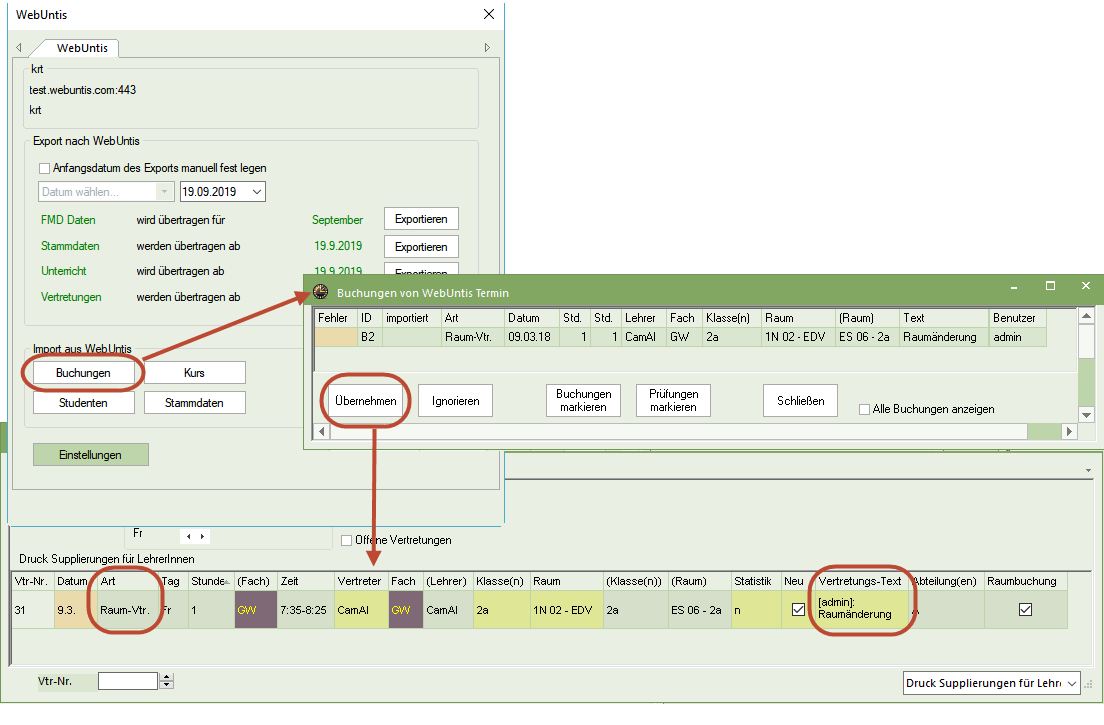Click Übernehmen in the Buchungen dialog
Image resolution: width=1104 pixels, height=725 pixels.
coord(366,401)
